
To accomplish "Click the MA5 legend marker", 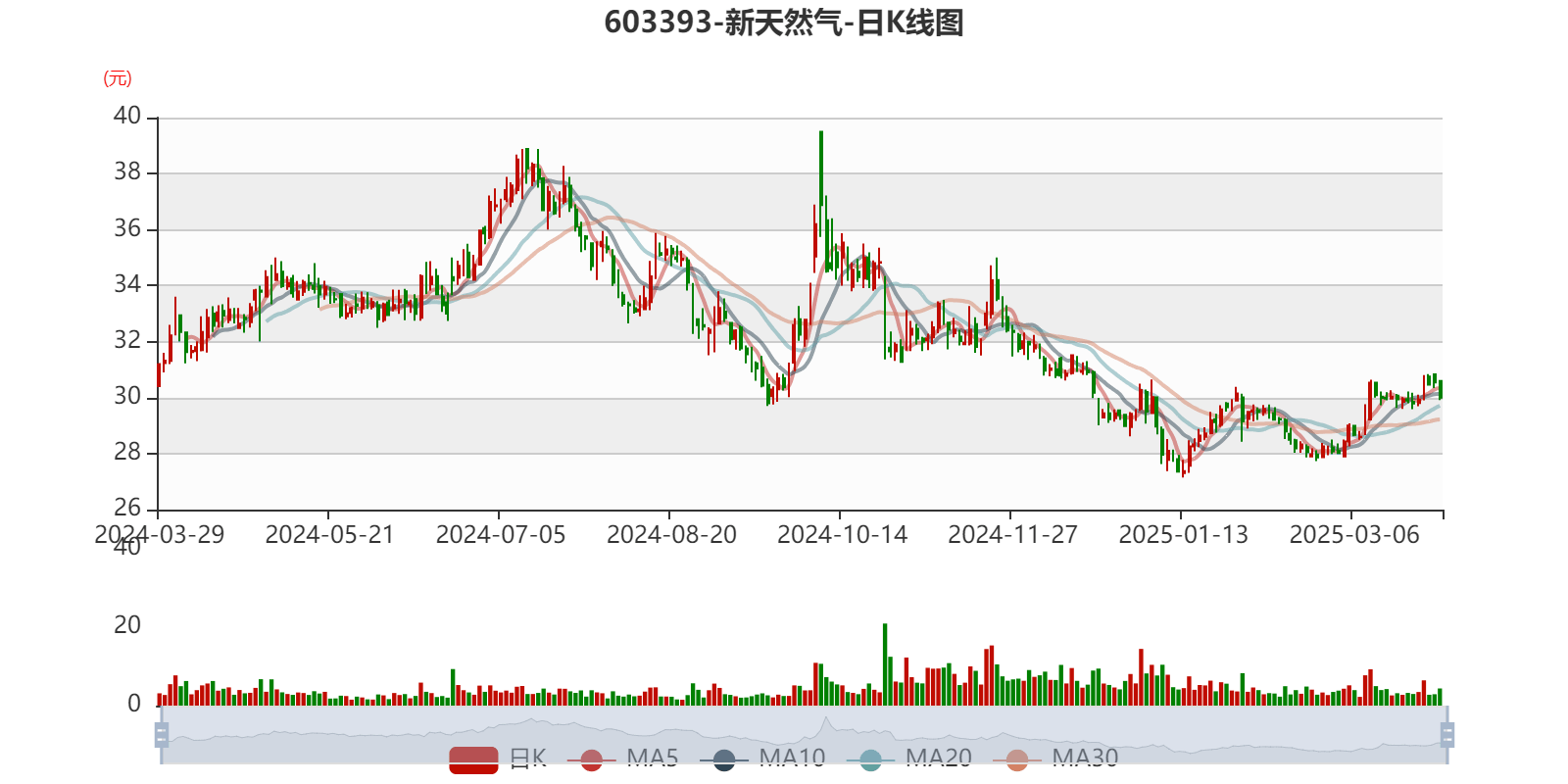I will coord(591,759).
